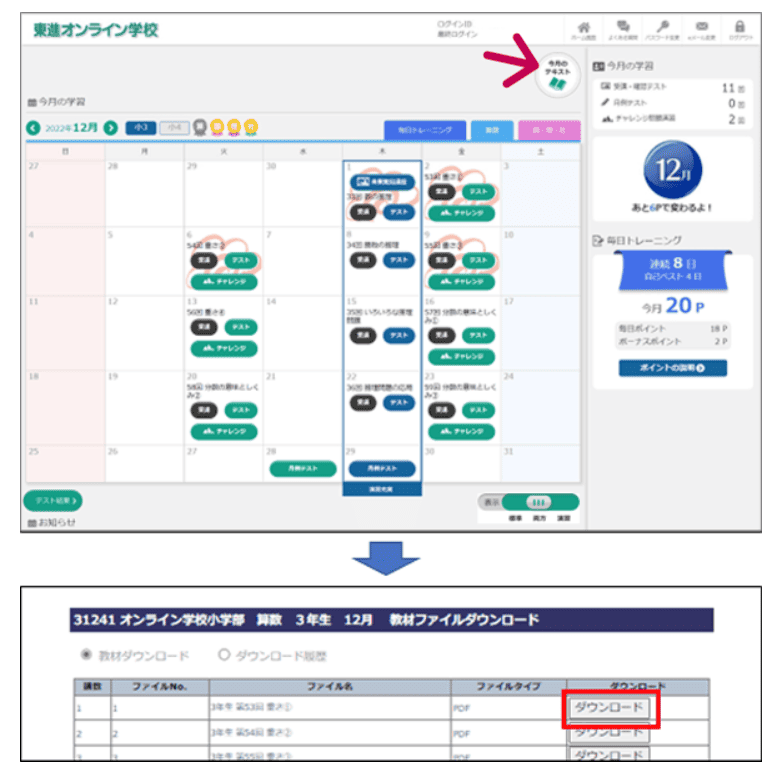Click テスト button on December 15
The height and width of the screenshot is (781, 784).
pos(399,336)
